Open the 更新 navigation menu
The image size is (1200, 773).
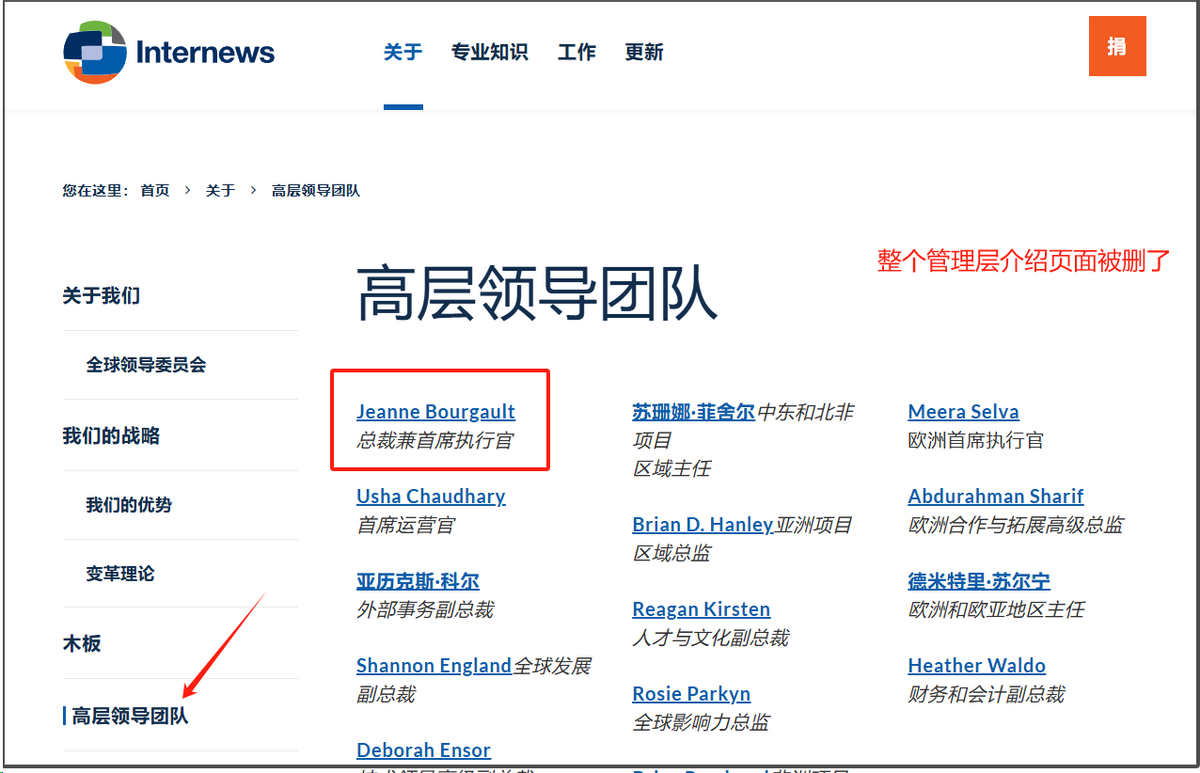644,52
